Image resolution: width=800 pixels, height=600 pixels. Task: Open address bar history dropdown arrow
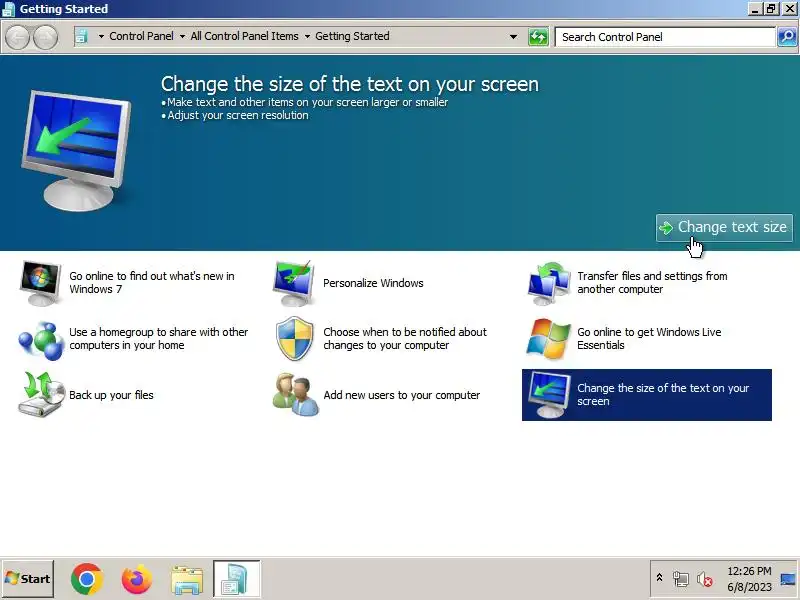tap(513, 37)
